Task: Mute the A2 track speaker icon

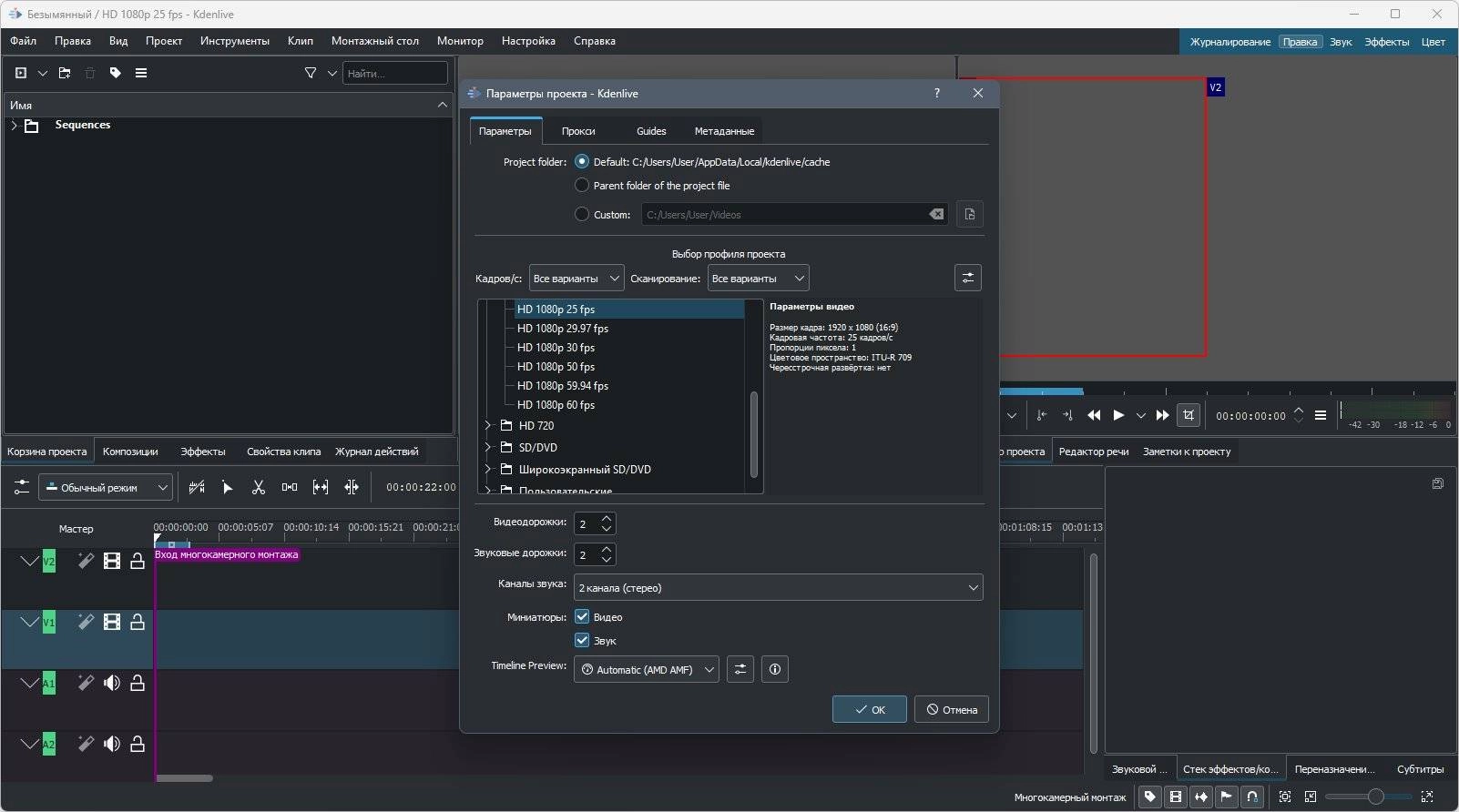Action: point(112,744)
